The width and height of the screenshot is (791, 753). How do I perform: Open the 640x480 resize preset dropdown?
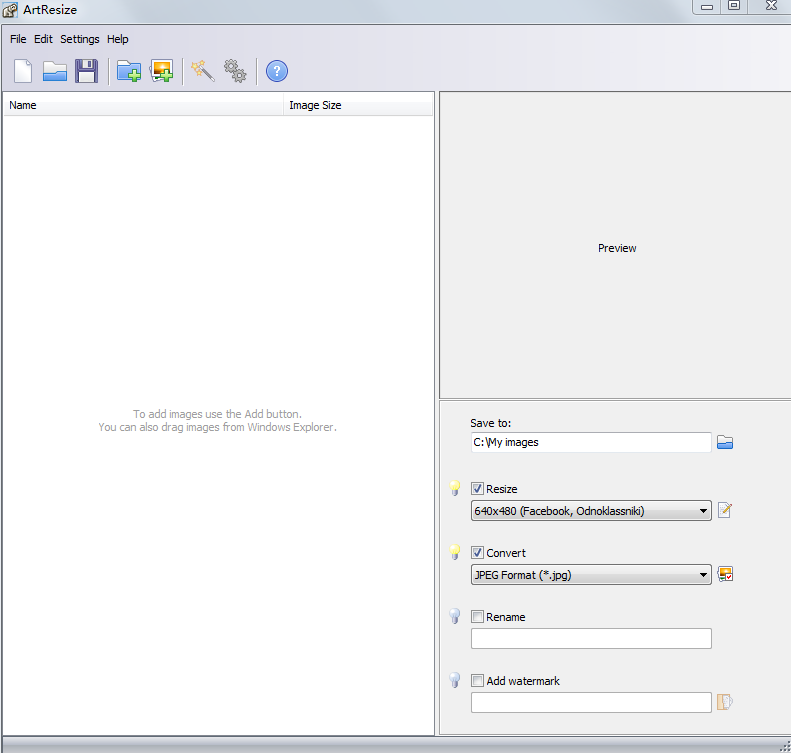tap(591, 511)
